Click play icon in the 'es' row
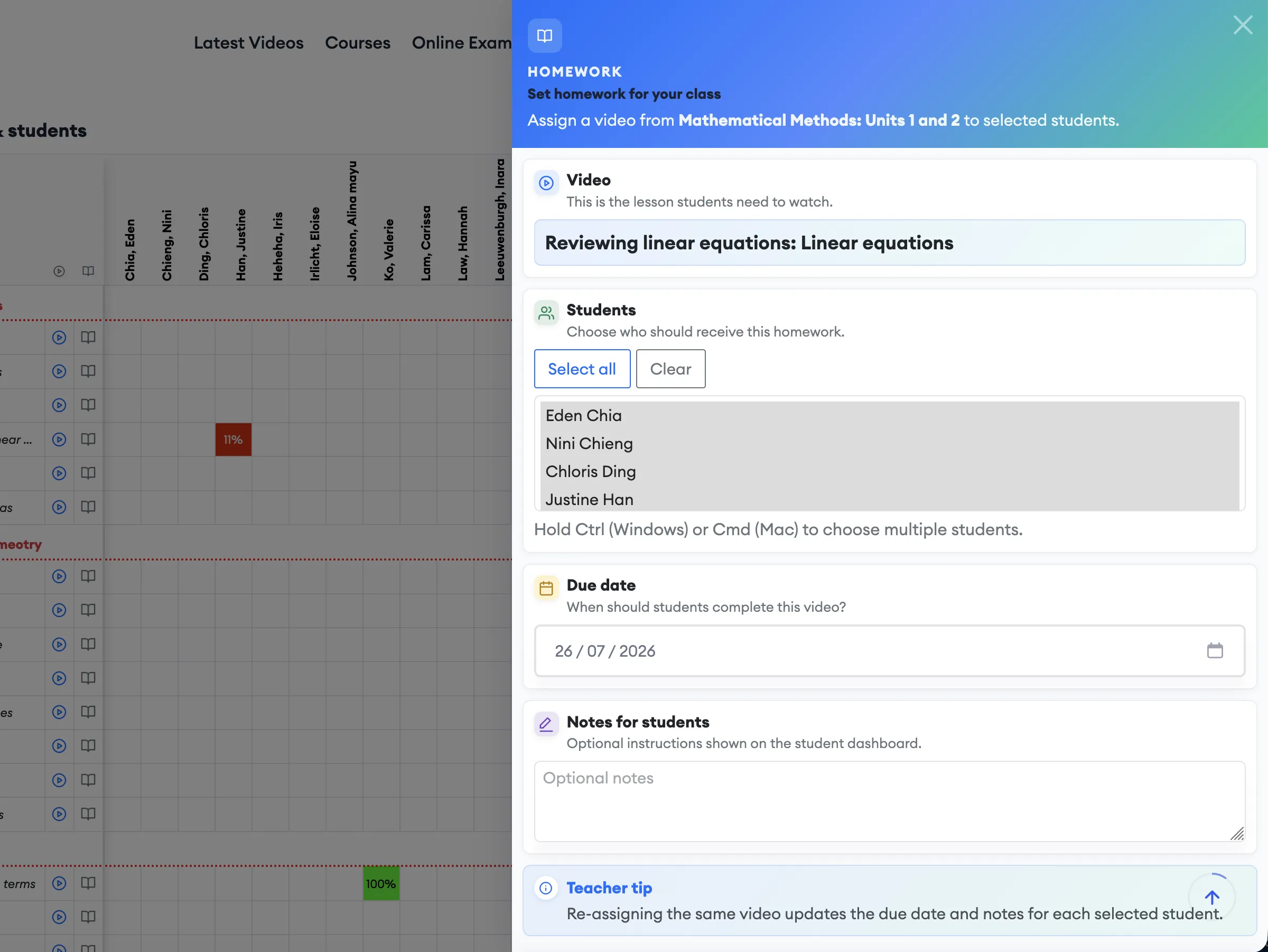 pos(59,713)
